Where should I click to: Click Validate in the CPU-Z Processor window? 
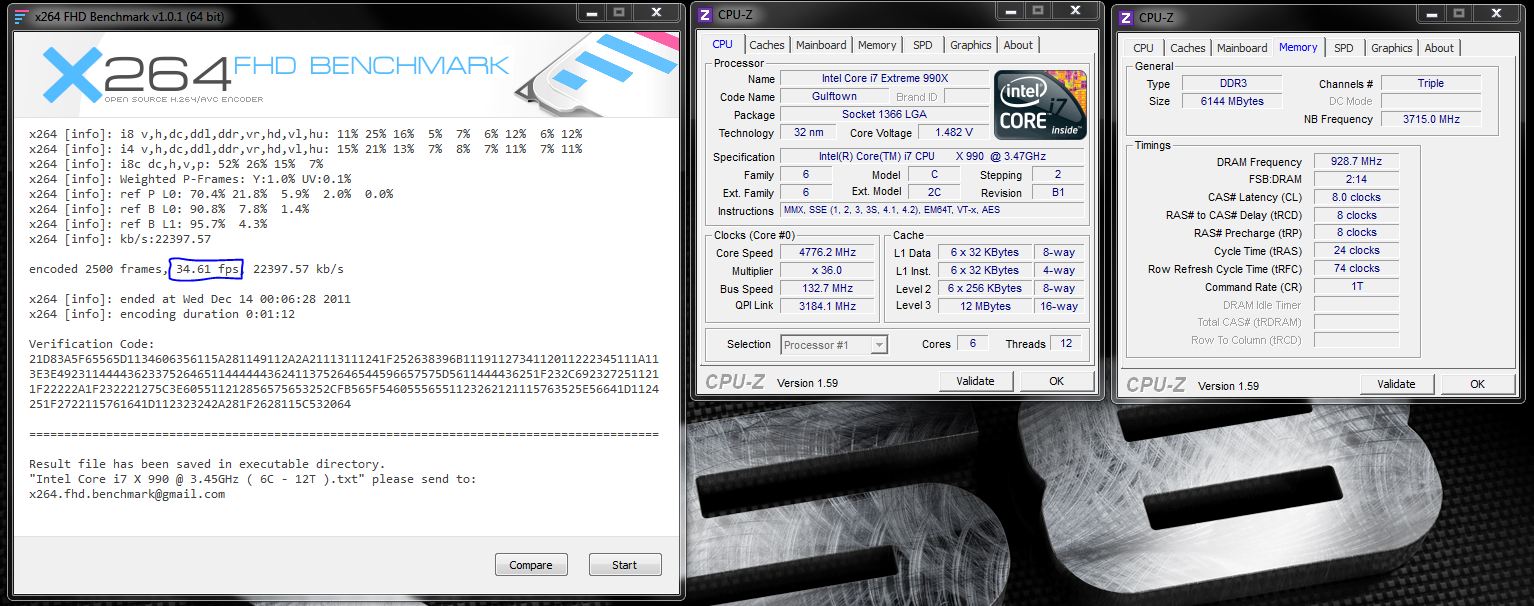click(x=975, y=381)
